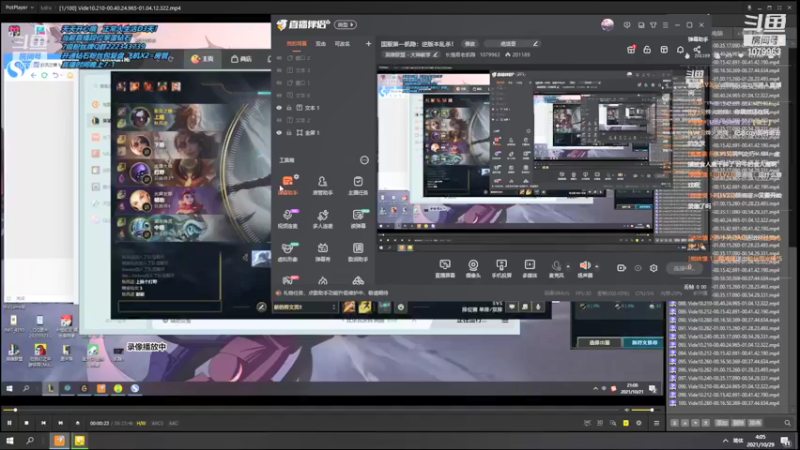Collapse the 工具箱 toolbox section
The height and width of the screenshot is (450, 800).
tap(364, 160)
